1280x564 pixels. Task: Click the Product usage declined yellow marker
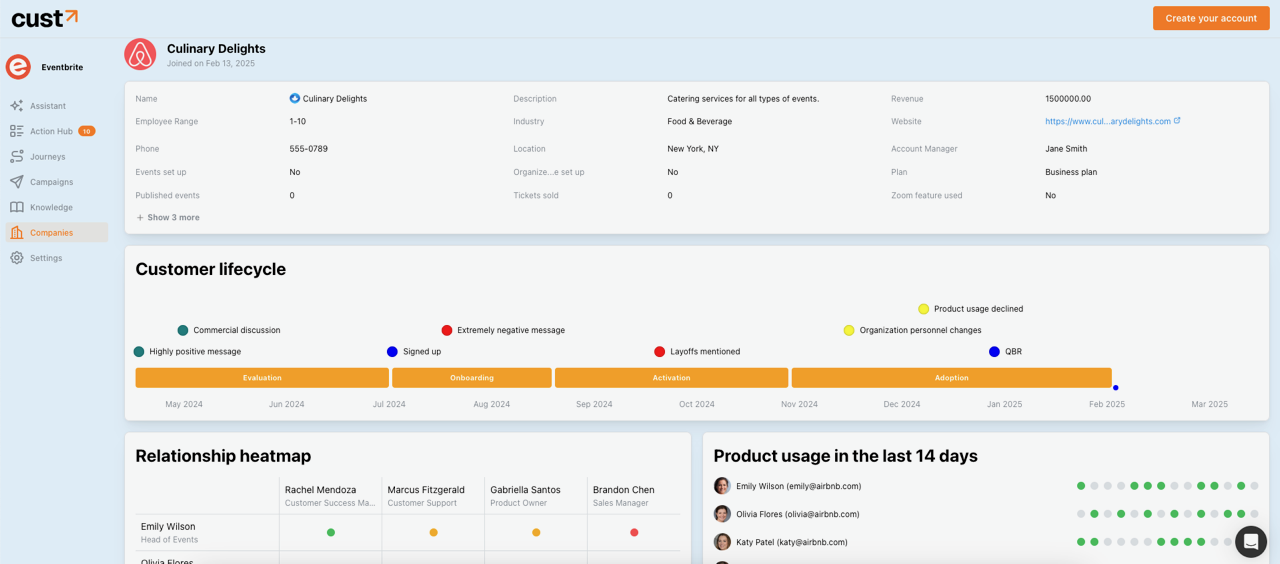(x=923, y=309)
